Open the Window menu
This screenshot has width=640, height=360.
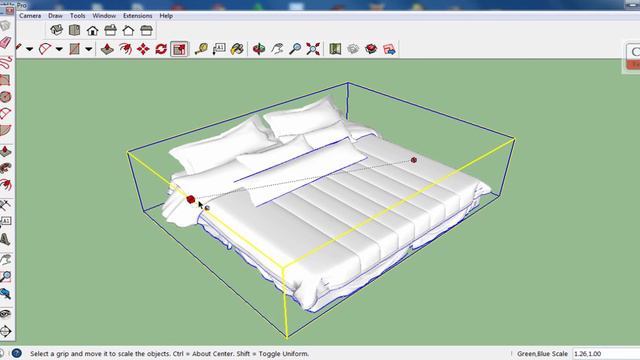pyautogui.click(x=104, y=16)
